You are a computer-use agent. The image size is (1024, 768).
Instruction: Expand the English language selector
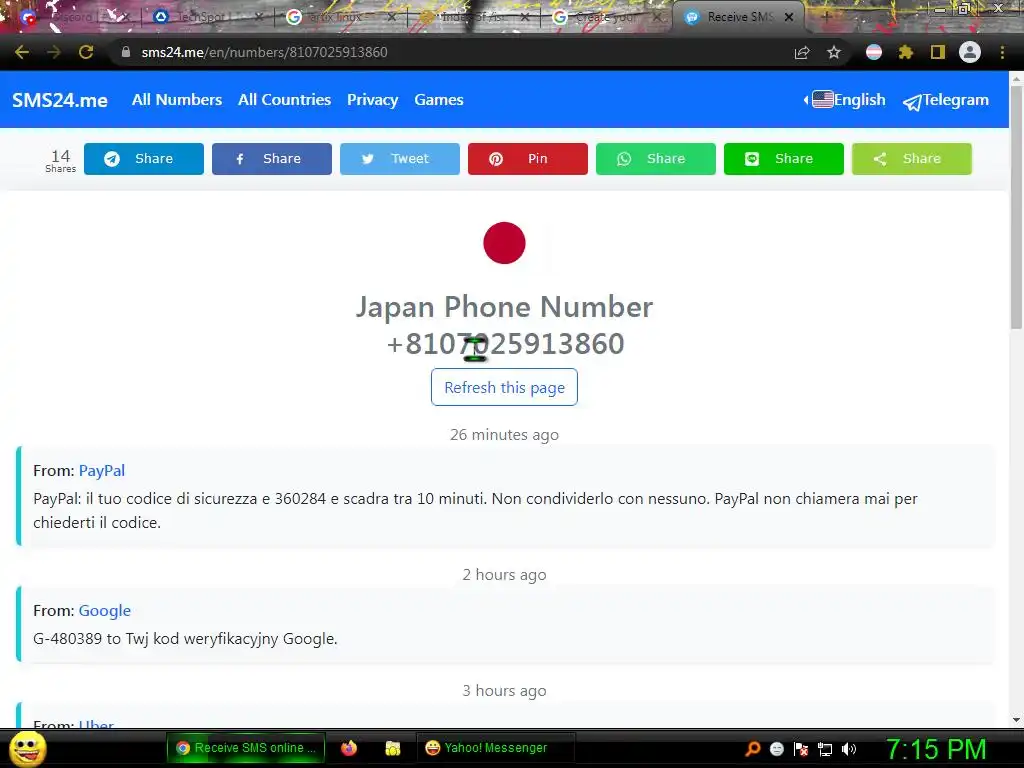coord(845,100)
